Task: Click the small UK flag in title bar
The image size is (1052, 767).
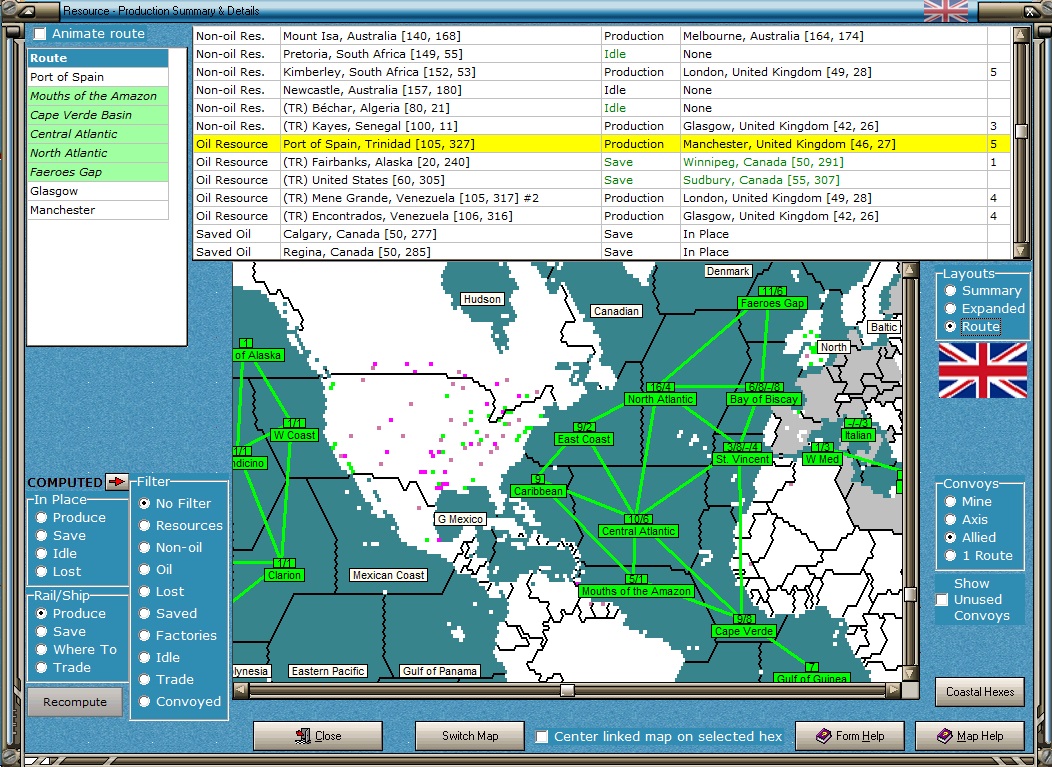Action: click(x=945, y=11)
